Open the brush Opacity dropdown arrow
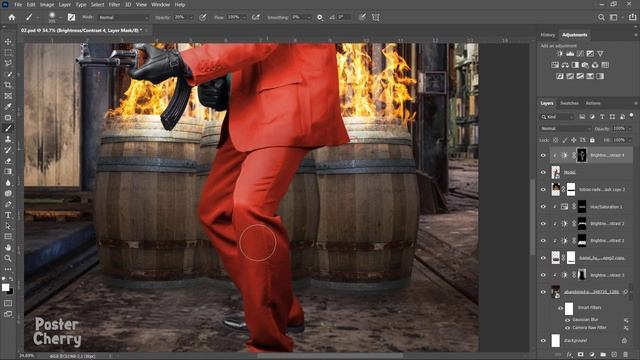Image resolution: width=640 pixels, height=360 pixels. pos(191,18)
